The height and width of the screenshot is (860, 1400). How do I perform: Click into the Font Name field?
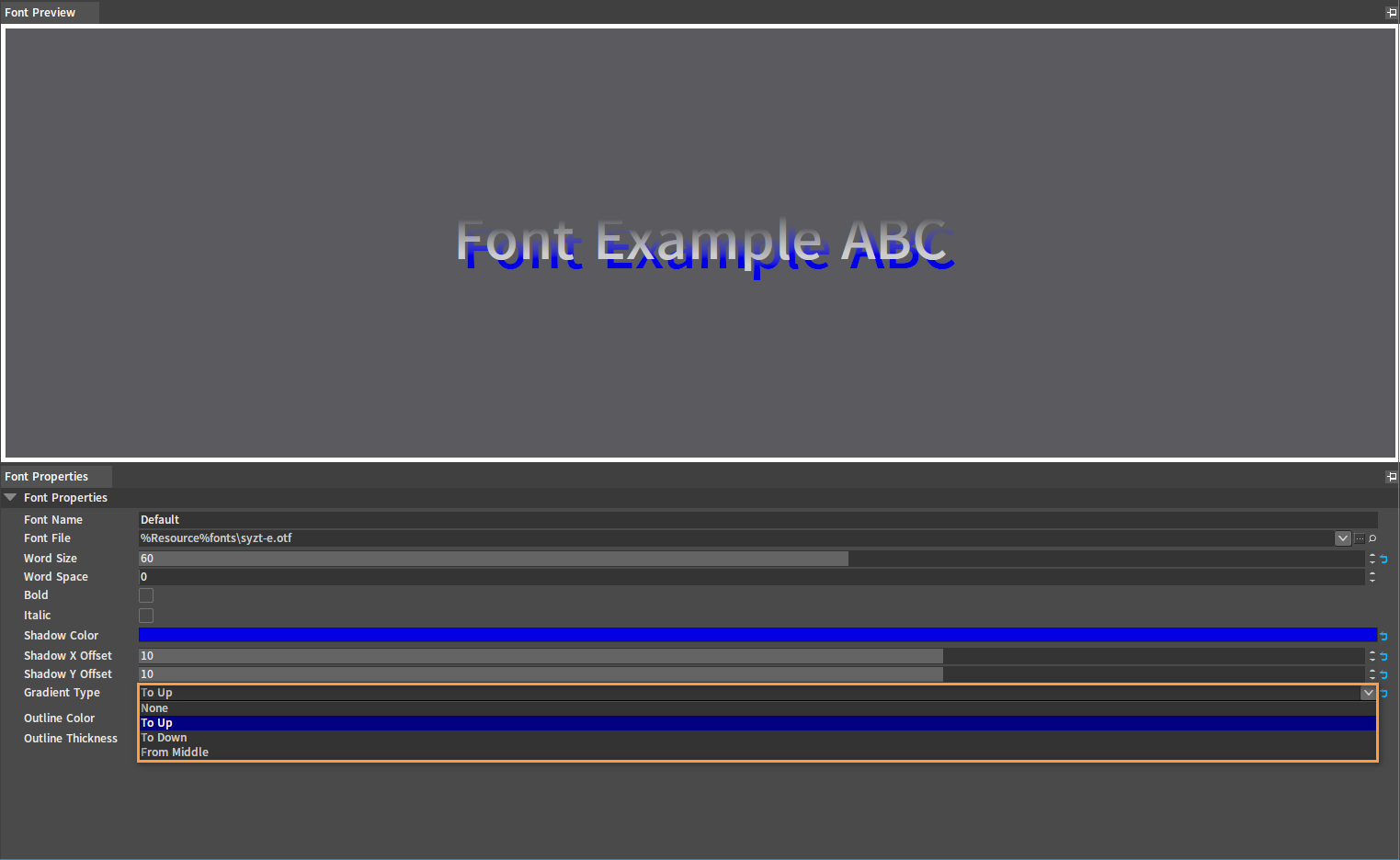pos(757,520)
